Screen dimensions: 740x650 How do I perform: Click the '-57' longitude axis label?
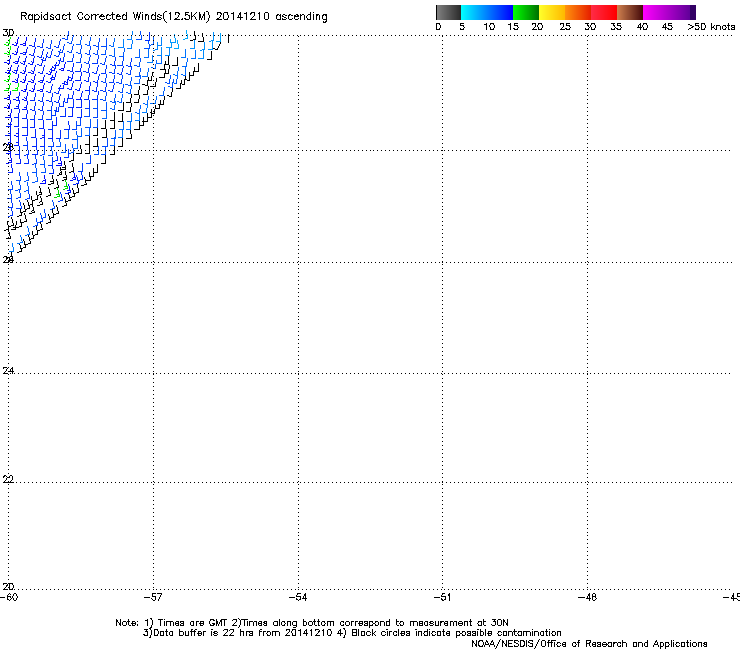[x=153, y=597]
